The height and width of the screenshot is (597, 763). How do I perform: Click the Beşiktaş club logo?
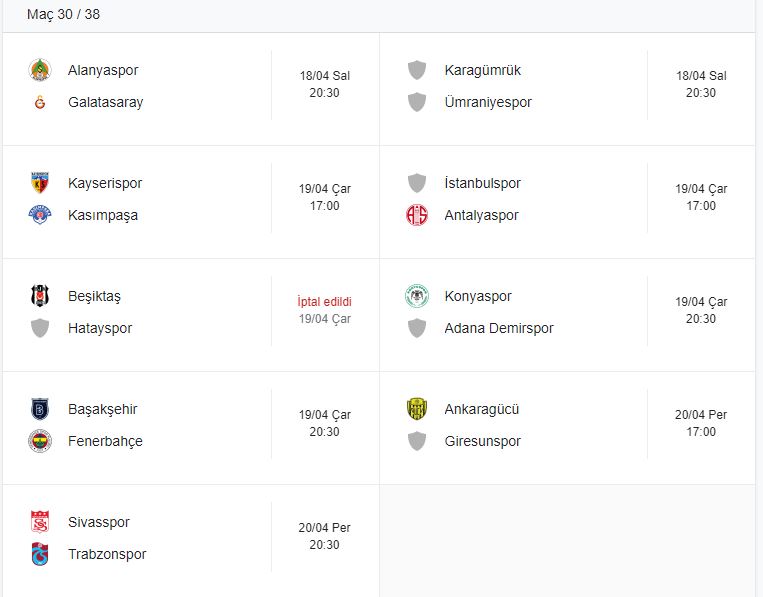coord(40,296)
